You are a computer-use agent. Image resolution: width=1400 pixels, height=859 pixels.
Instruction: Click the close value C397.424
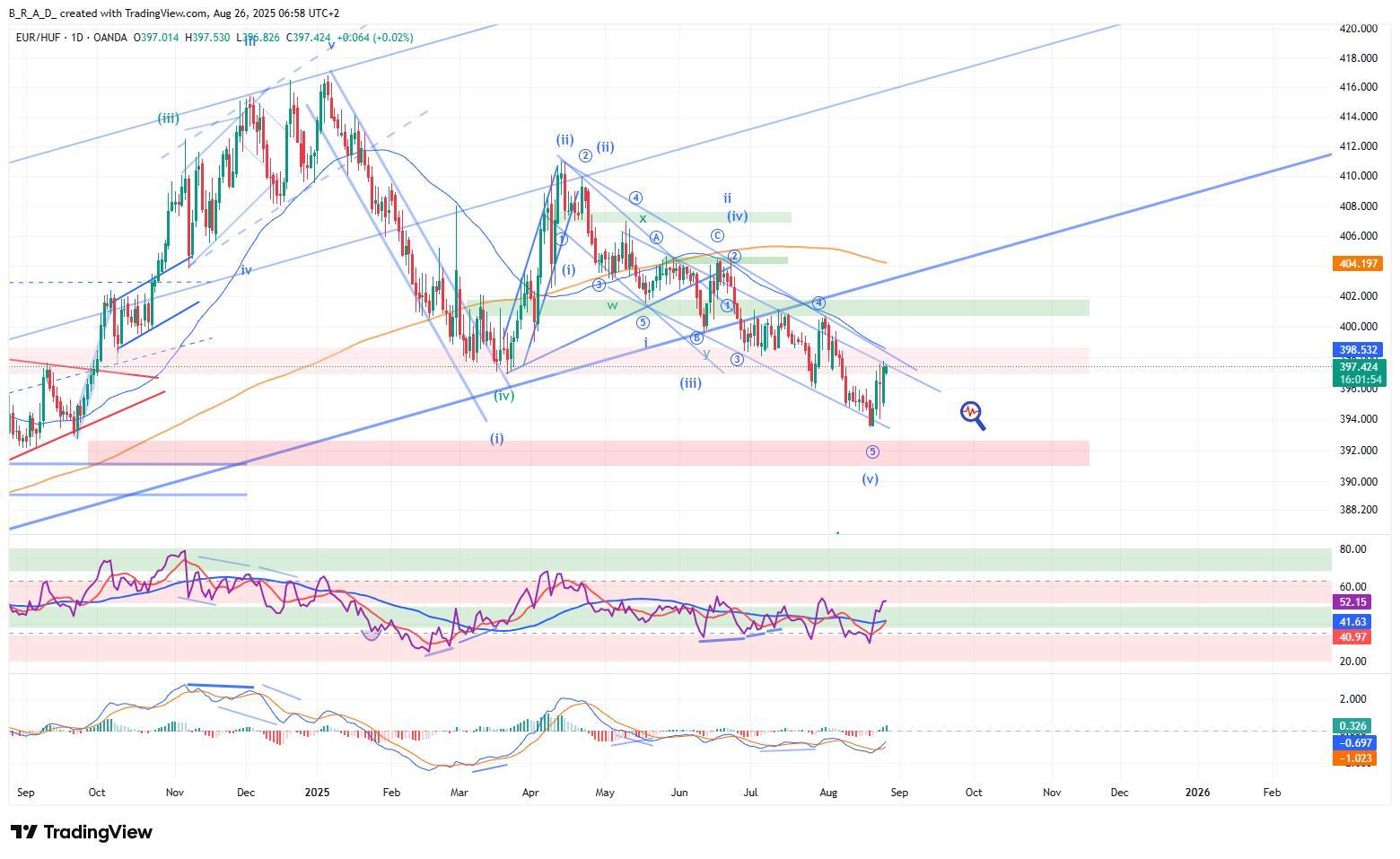coord(309,38)
